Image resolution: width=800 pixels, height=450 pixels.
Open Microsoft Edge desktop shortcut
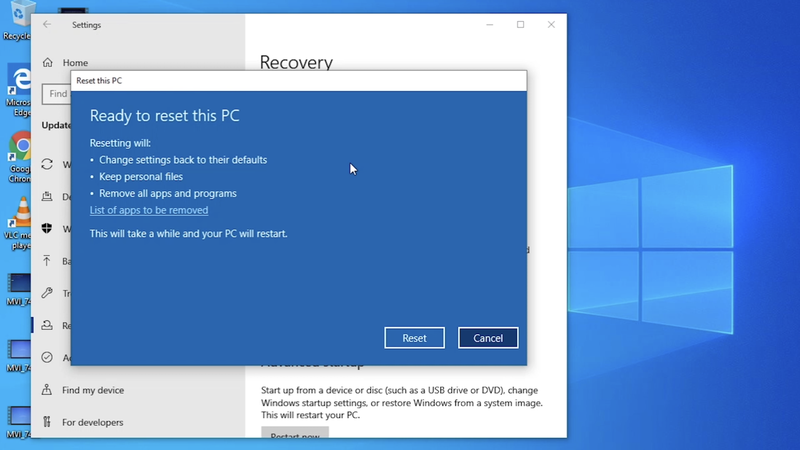click(x=19, y=91)
